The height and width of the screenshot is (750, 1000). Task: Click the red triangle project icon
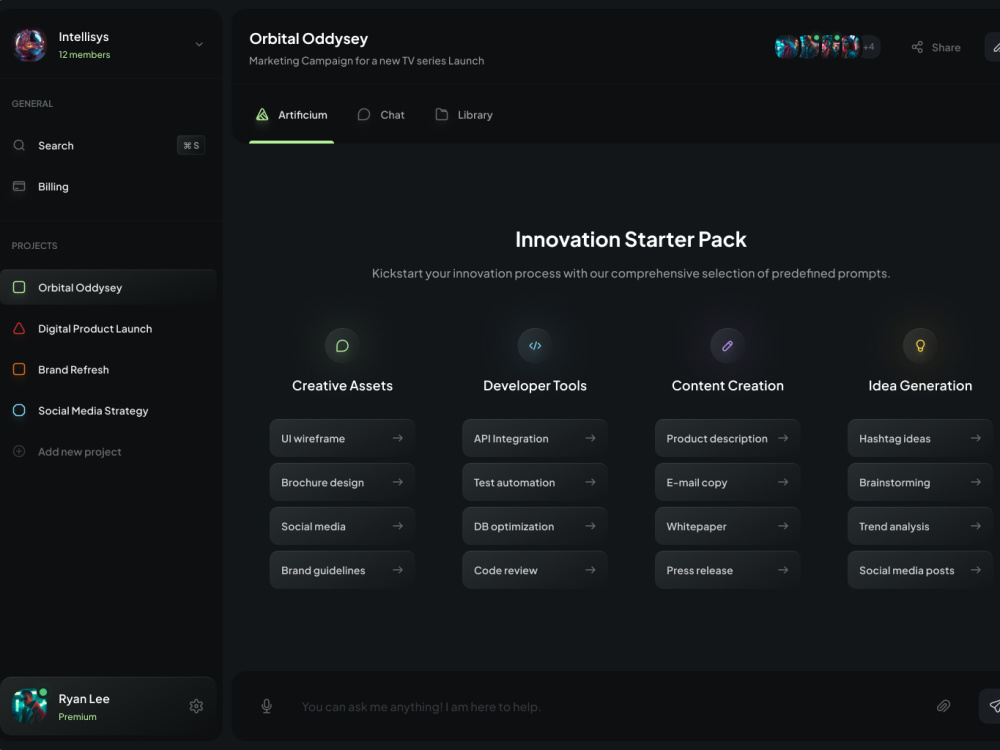point(19,328)
